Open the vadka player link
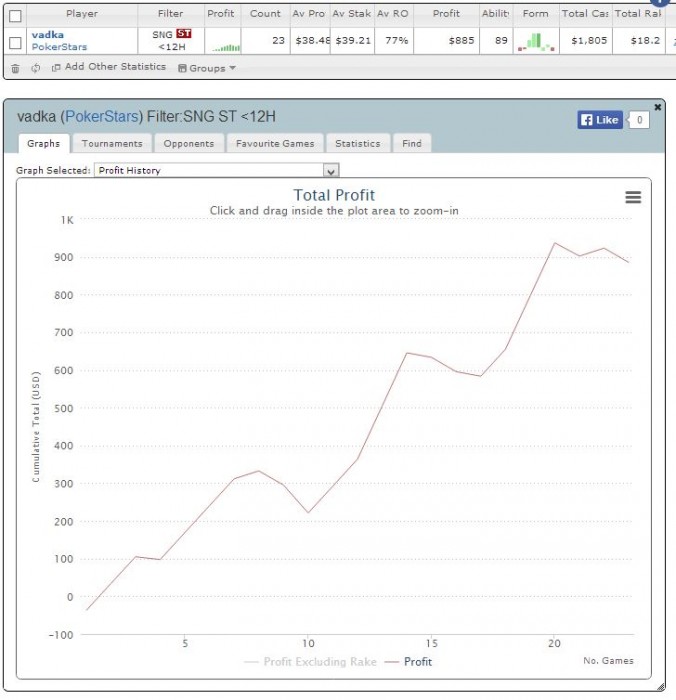676x700 pixels. pos(48,35)
